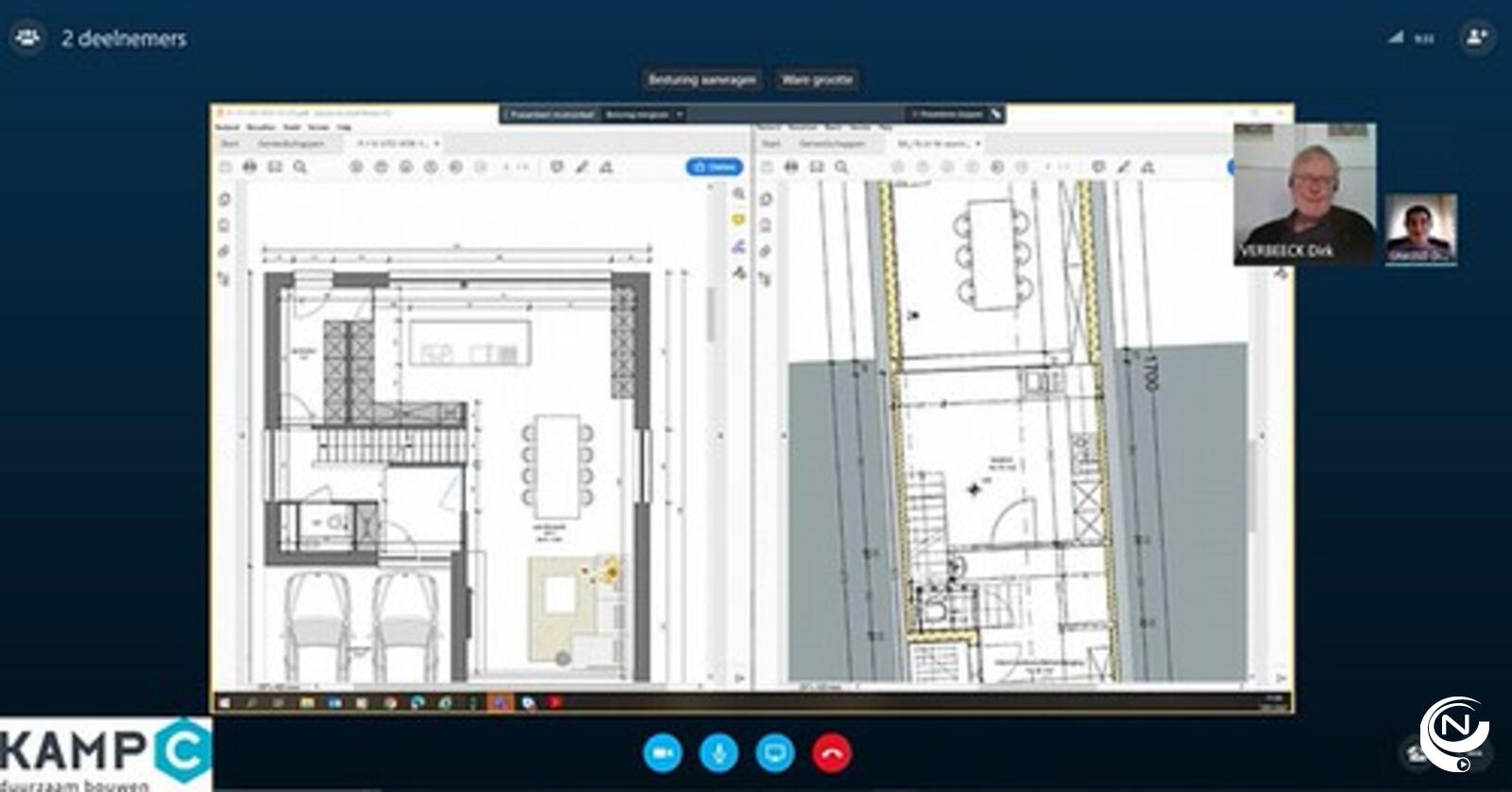Viewport: 1512px width, 792px height.
Task: Hang up with the red phone button
Action: [x=832, y=753]
